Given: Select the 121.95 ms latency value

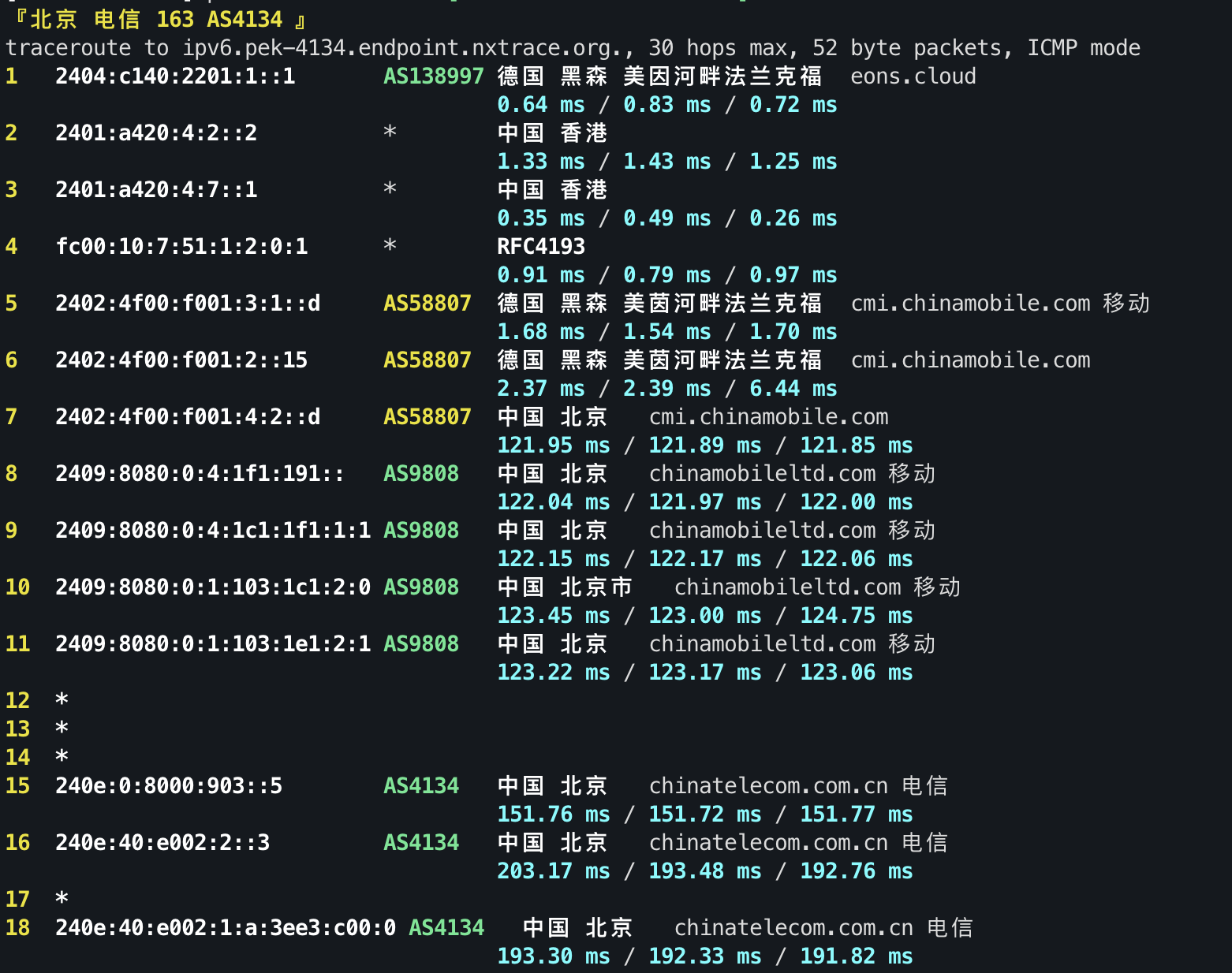Looking at the screenshot, I should point(554,445).
